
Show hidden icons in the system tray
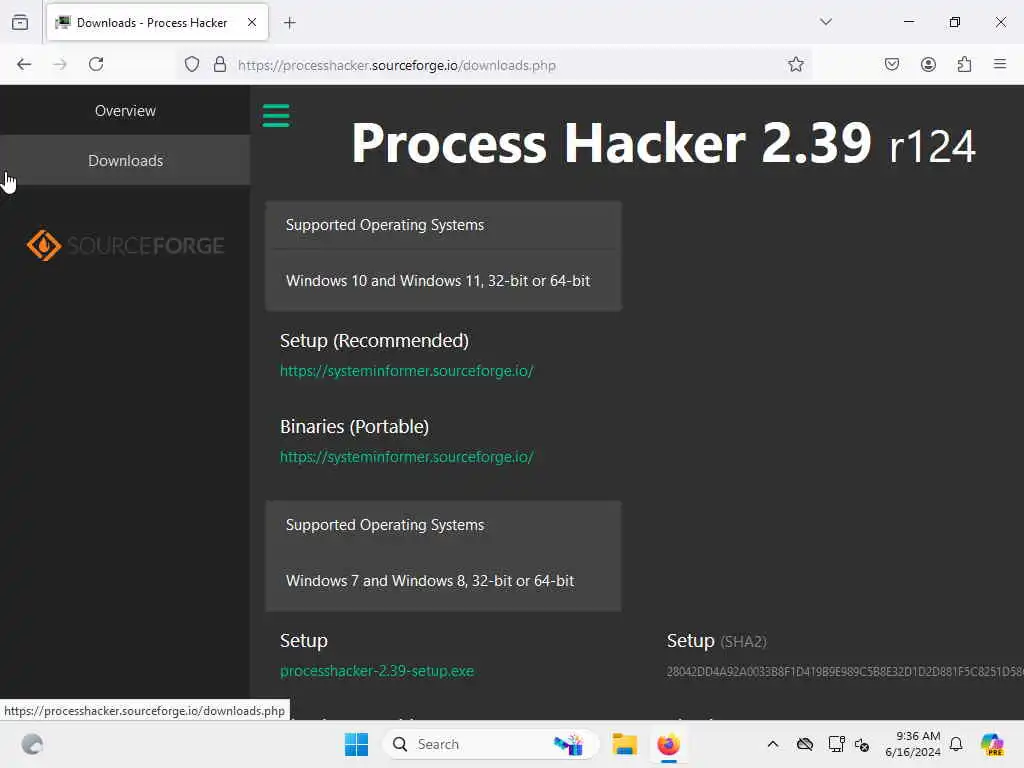point(773,744)
